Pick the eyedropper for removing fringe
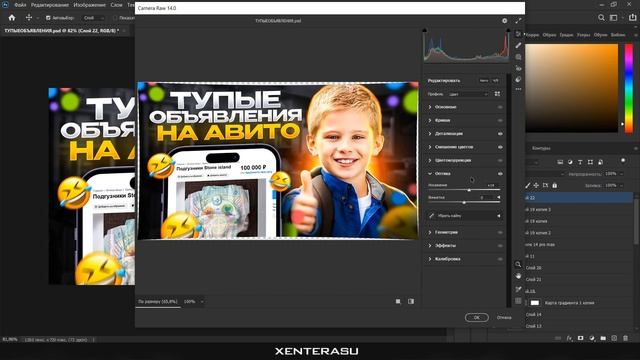The width and height of the screenshot is (640, 360). click(x=431, y=216)
